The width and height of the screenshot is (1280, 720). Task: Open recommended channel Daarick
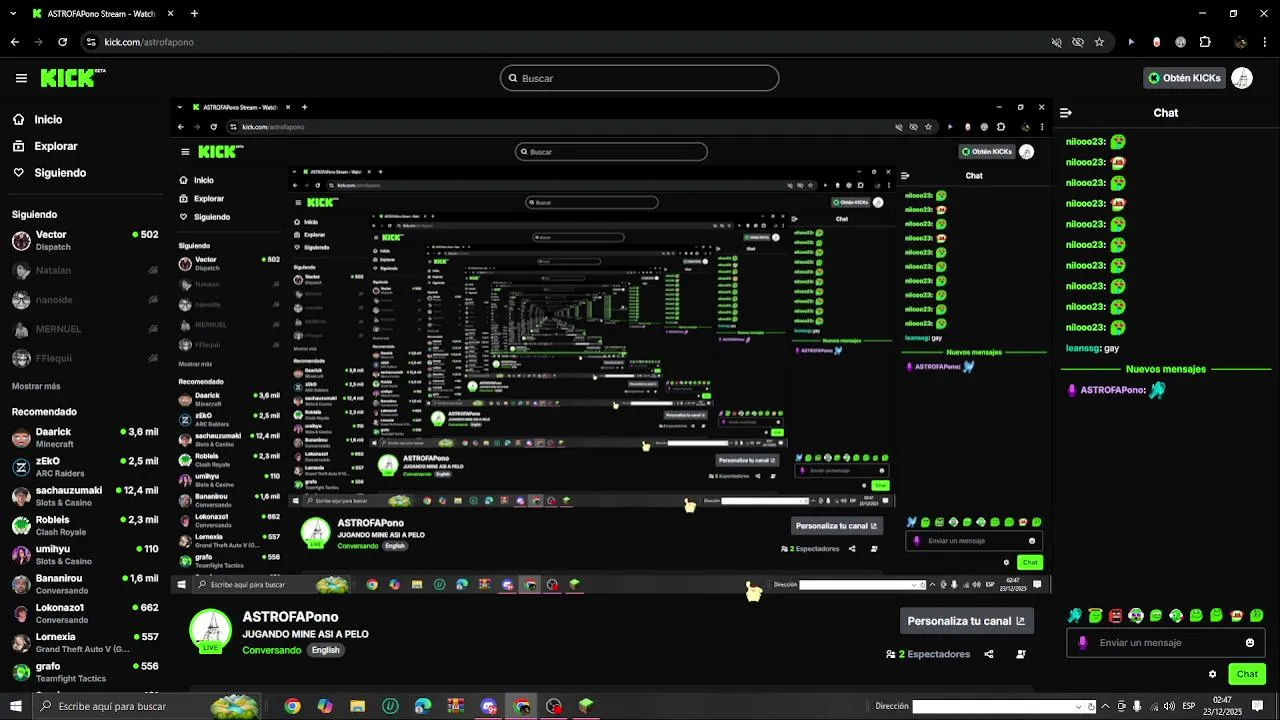click(x=85, y=438)
